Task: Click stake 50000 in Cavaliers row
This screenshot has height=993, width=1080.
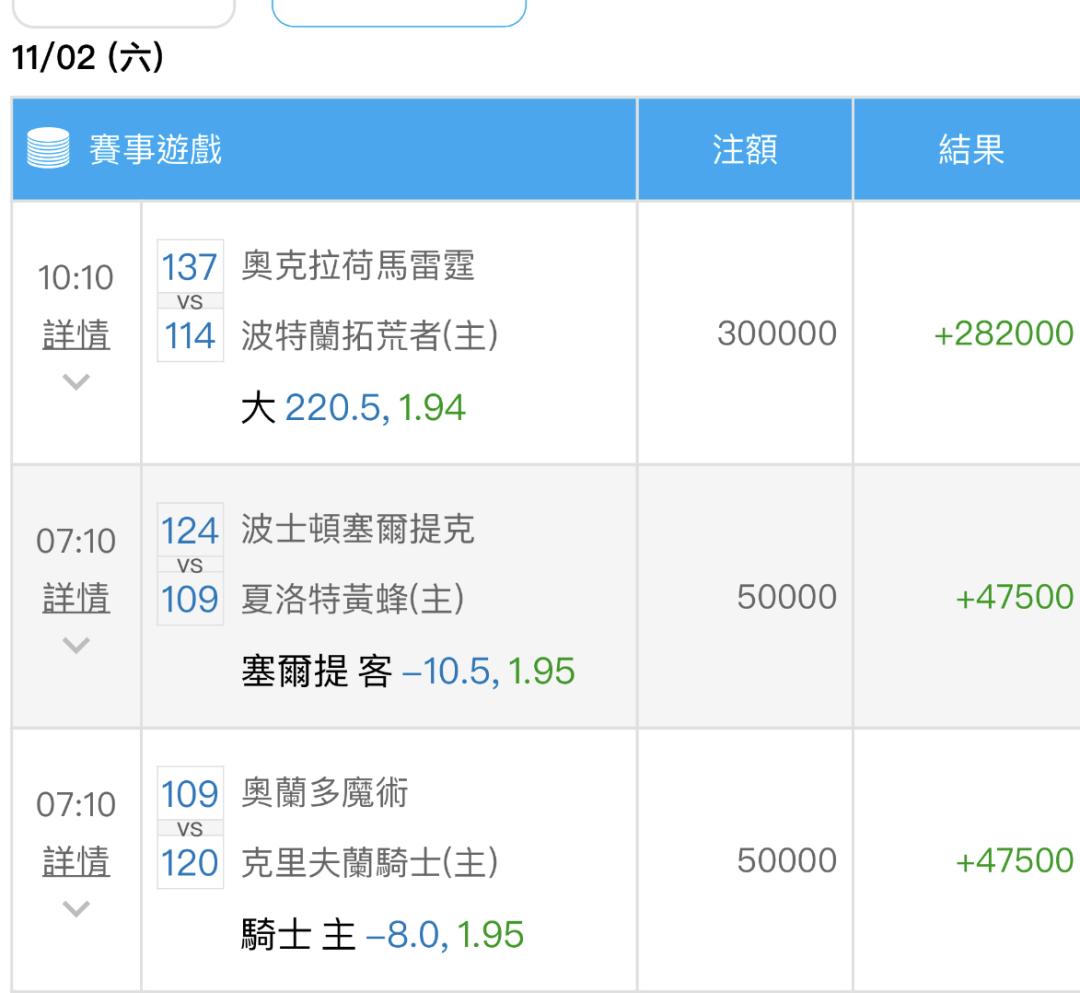Action: pyautogui.click(x=787, y=861)
